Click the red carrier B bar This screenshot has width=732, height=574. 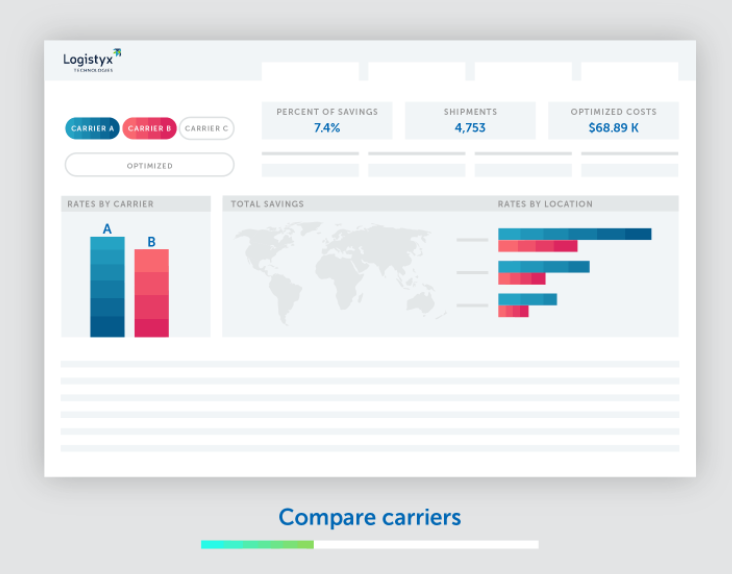(x=152, y=293)
